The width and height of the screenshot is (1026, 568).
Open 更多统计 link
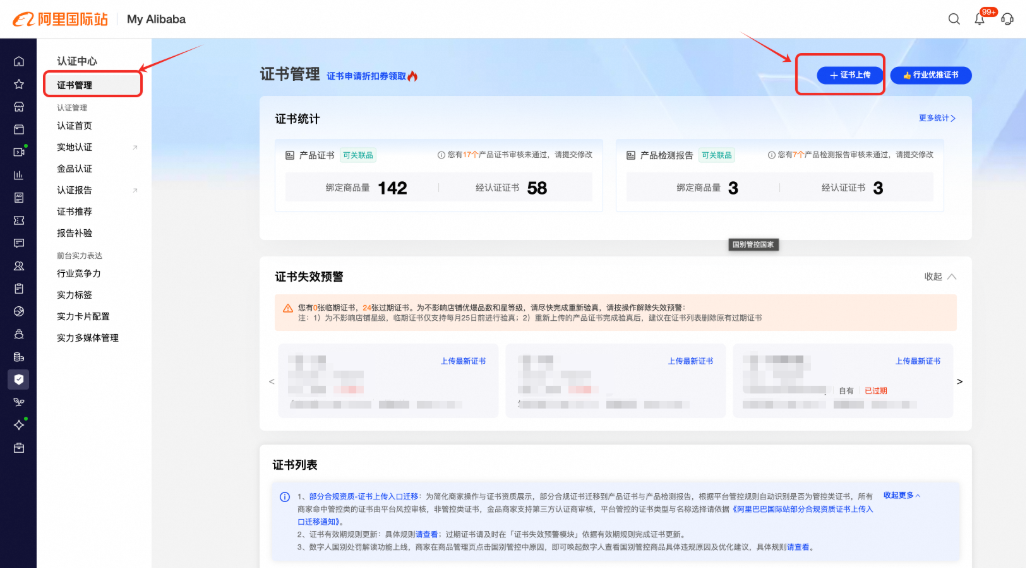click(x=937, y=118)
